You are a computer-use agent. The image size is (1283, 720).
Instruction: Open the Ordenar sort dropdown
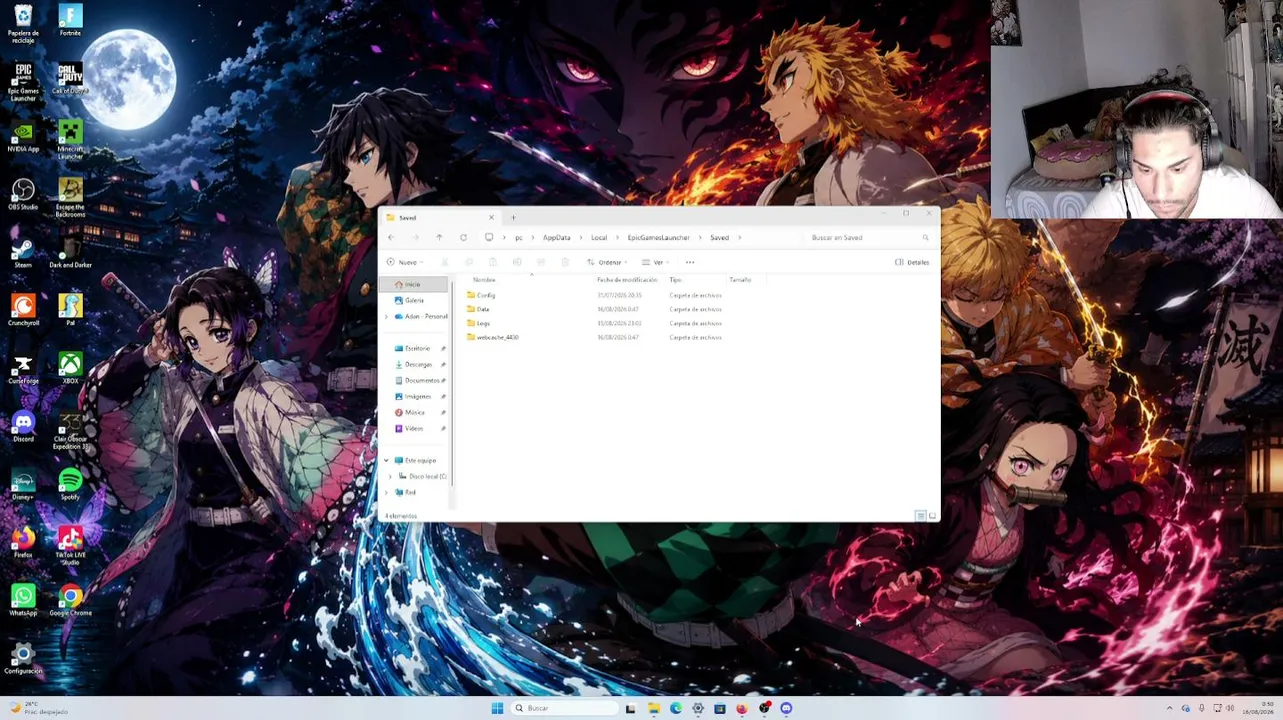click(x=606, y=262)
